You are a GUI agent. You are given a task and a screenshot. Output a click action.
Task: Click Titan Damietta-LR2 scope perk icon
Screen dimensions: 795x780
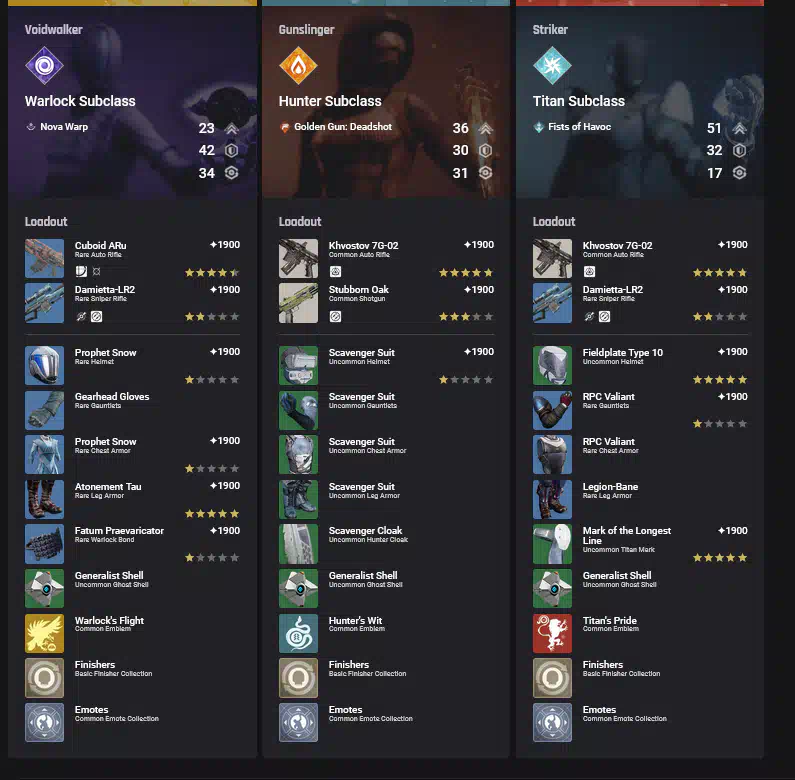(589, 316)
